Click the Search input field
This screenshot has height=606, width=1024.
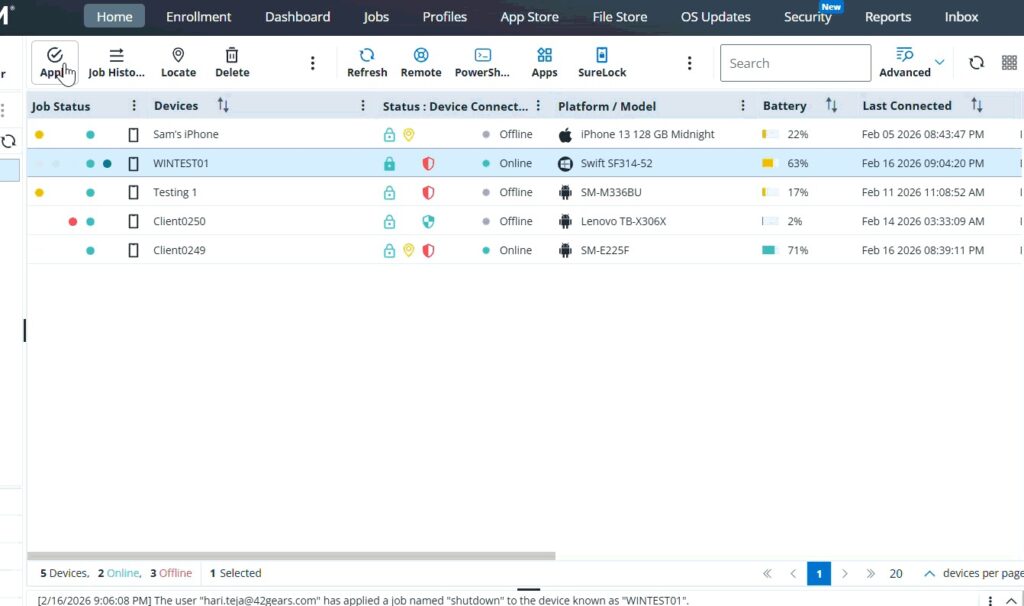(795, 63)
